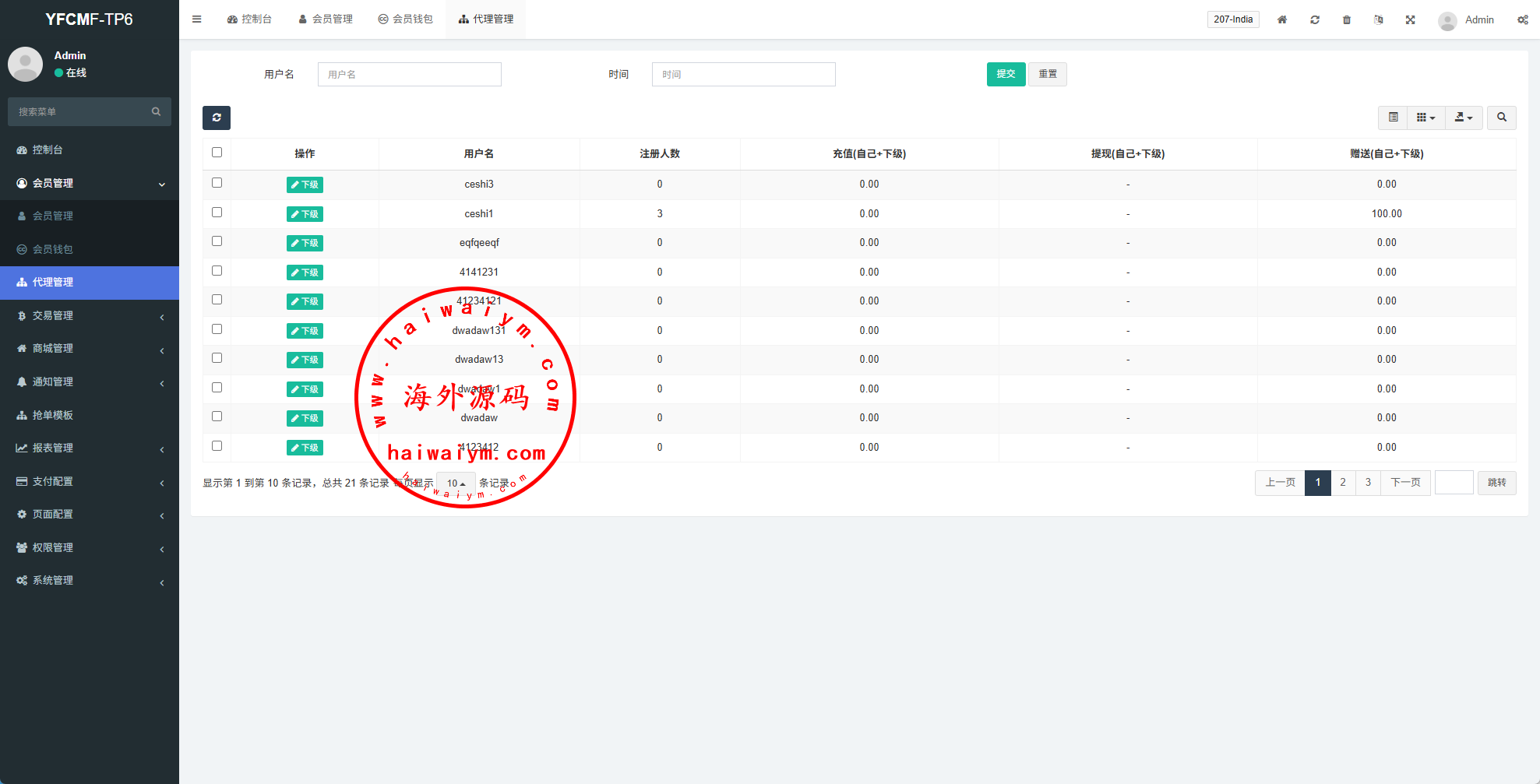This screenshot has height=784, width=1540.
Task: Click the home icon in top bar
Action: (1282, 19)
